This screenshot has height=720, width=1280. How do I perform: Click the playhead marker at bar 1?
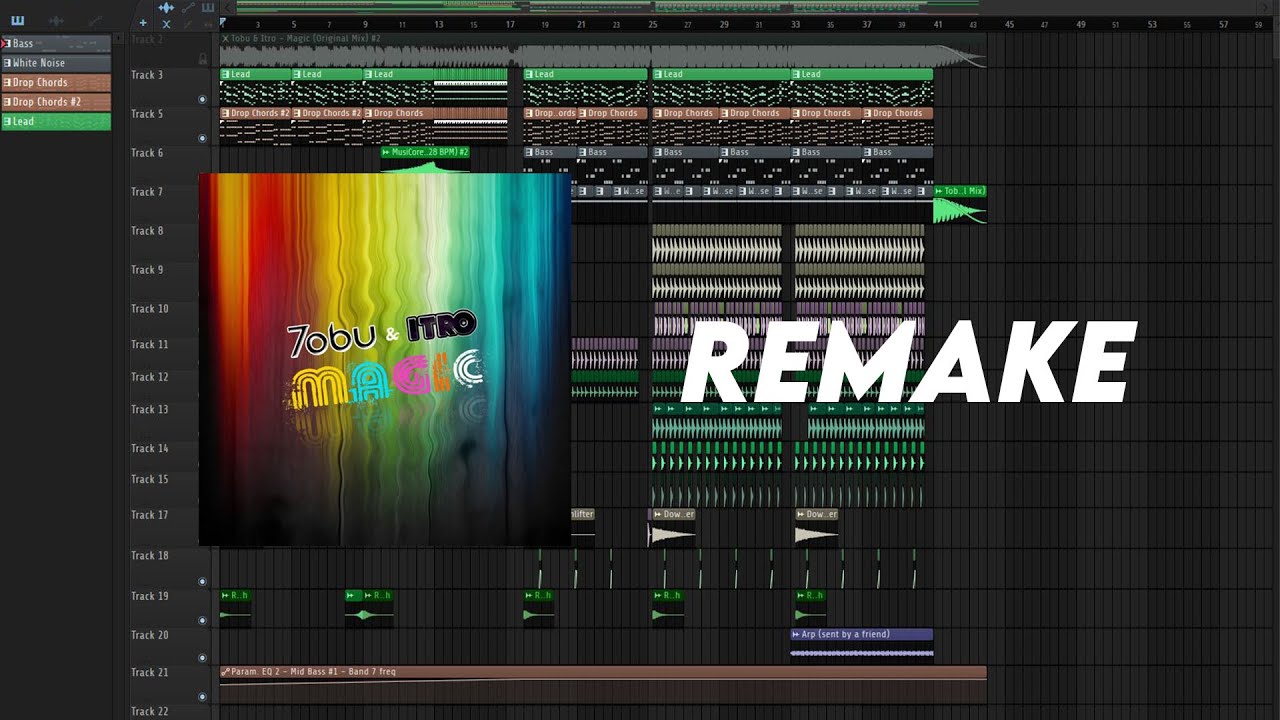(x=223, y=21)
